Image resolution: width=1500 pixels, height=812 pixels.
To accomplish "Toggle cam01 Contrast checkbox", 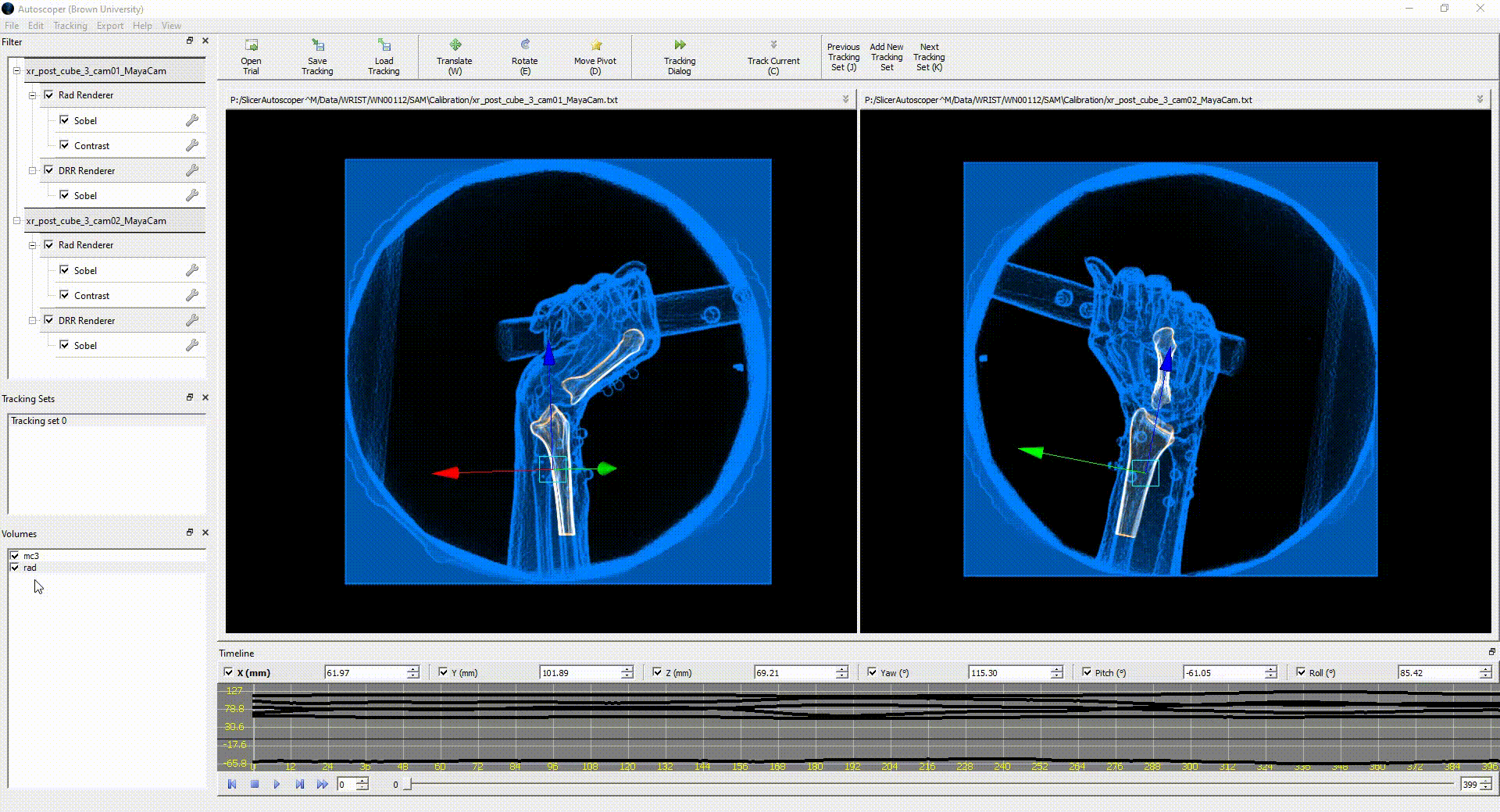I will tap(64, 145).
